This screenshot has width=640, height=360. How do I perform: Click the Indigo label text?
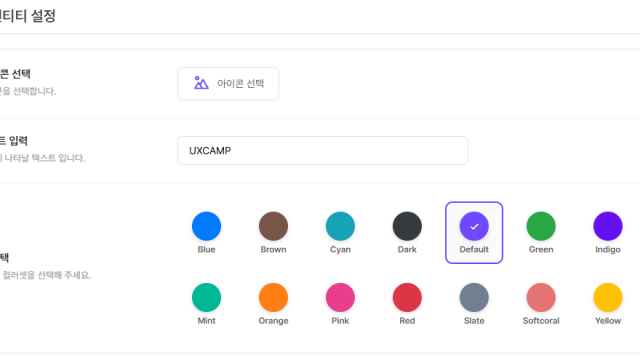click(x=608, y=249)
